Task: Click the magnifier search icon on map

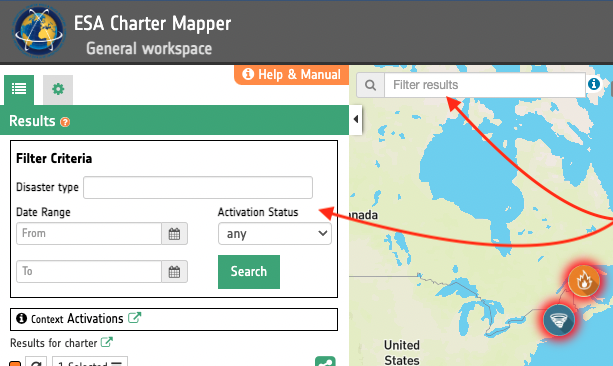Action: (370, 85)
